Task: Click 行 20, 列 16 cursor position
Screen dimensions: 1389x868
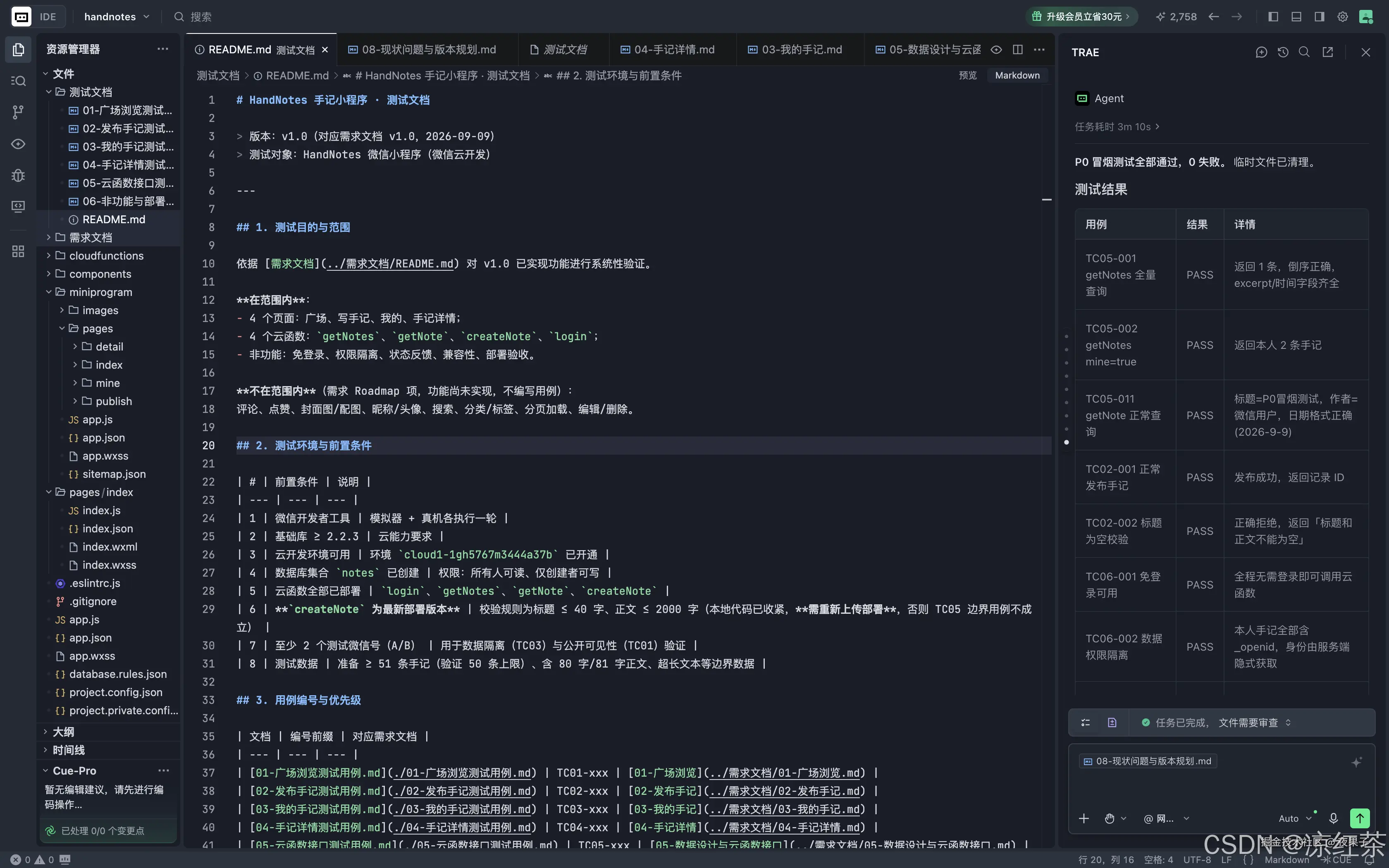Action: 1106,860
